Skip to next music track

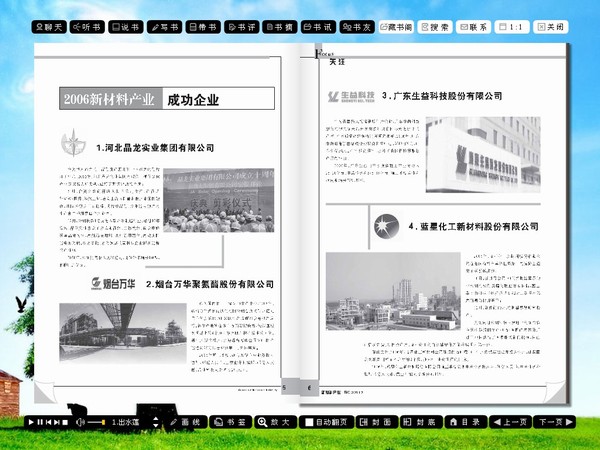pos(57,422)
